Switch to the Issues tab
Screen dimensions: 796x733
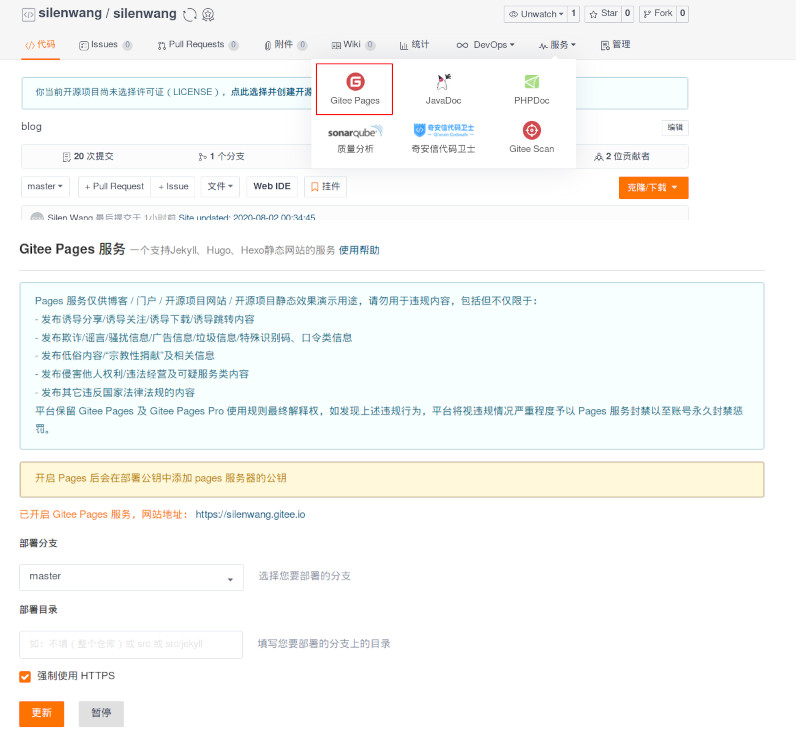click(106, 45)
